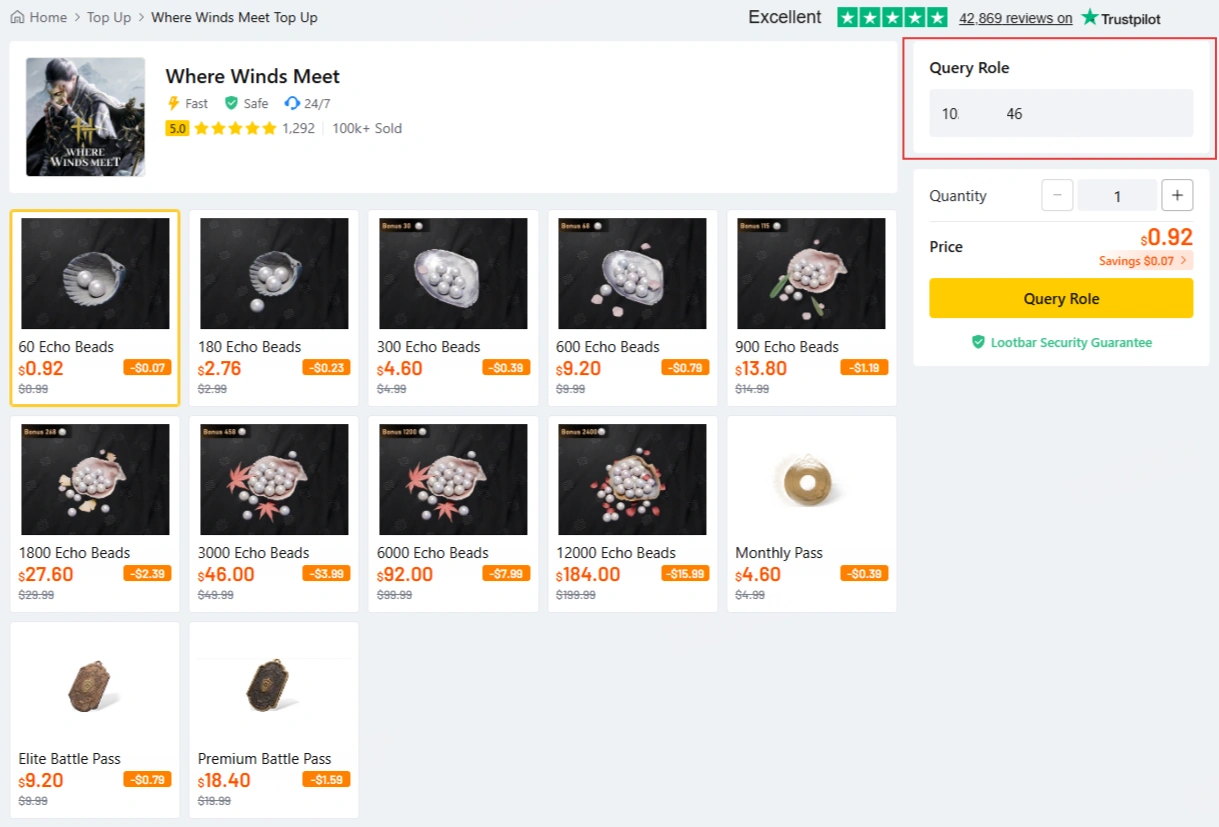This screenshot has height=827, width=1219.
Task: Click the 24/7 support headset icon
Action: tap(292, 103)
